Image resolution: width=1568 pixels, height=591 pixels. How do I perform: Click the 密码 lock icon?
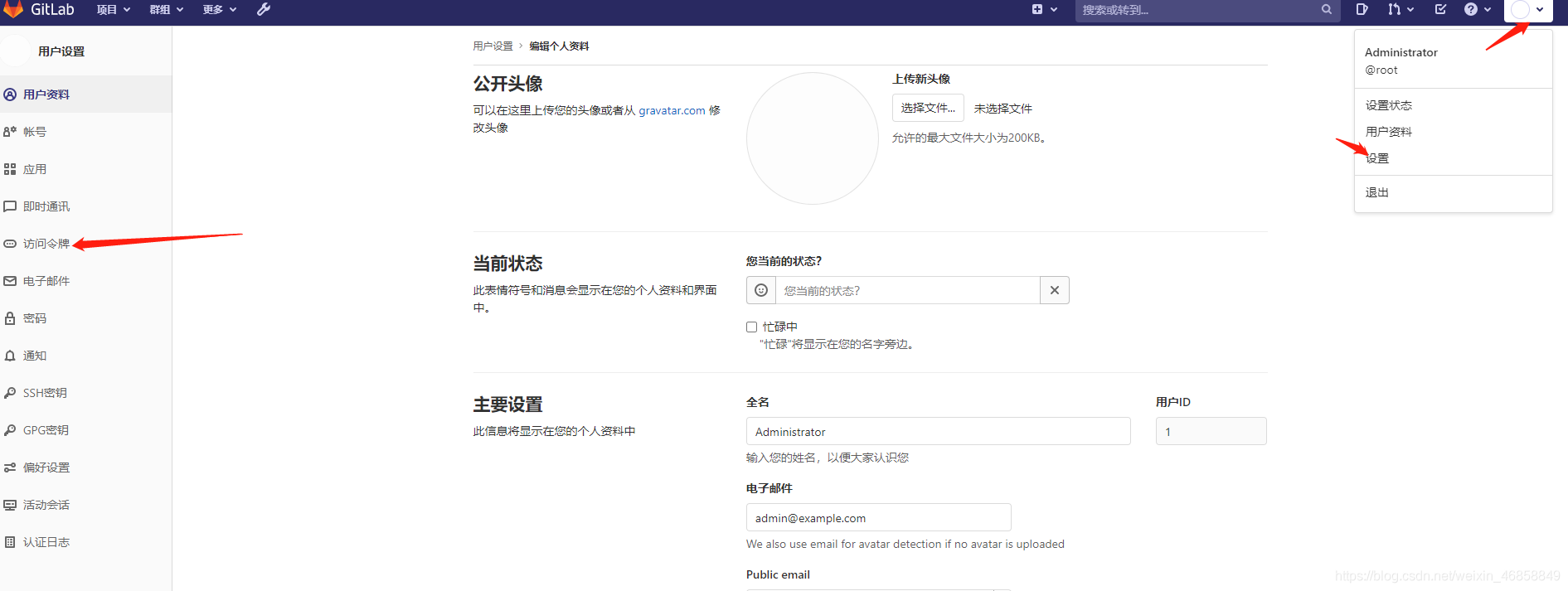[x=10, y=318]
